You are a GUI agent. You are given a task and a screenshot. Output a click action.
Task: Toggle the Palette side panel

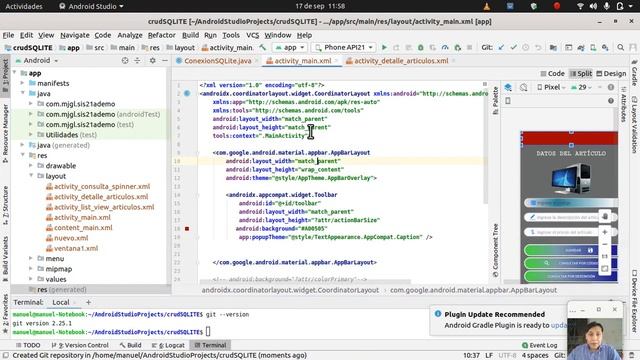(495, 100)
